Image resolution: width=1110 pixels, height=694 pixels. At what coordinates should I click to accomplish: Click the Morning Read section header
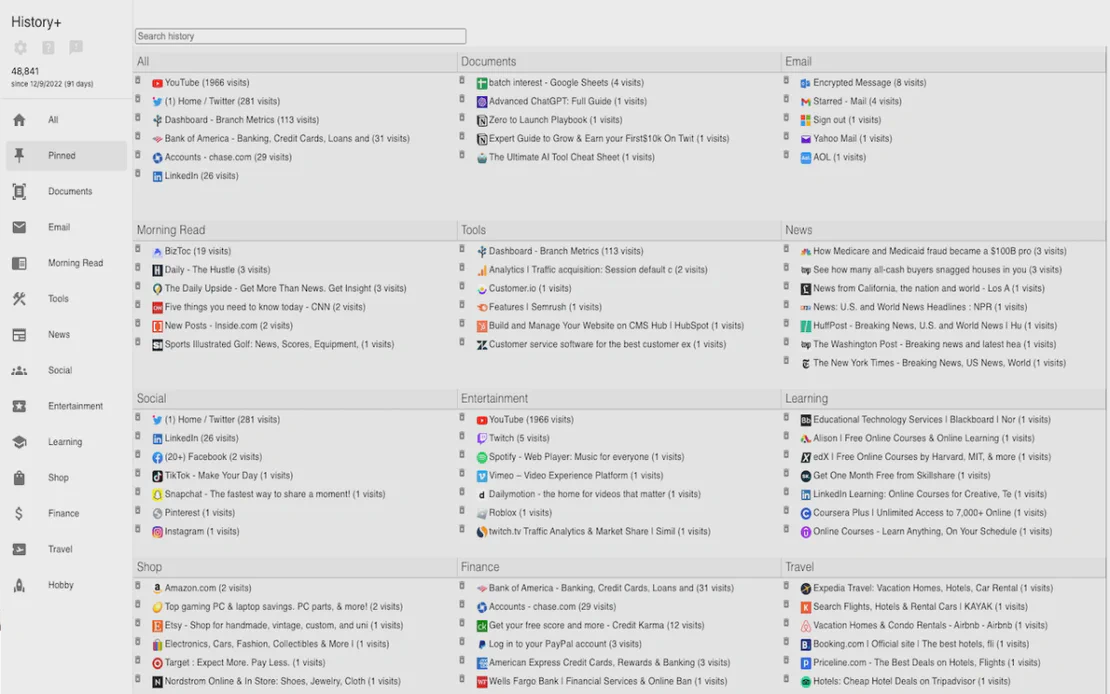[x=171, y=230]
